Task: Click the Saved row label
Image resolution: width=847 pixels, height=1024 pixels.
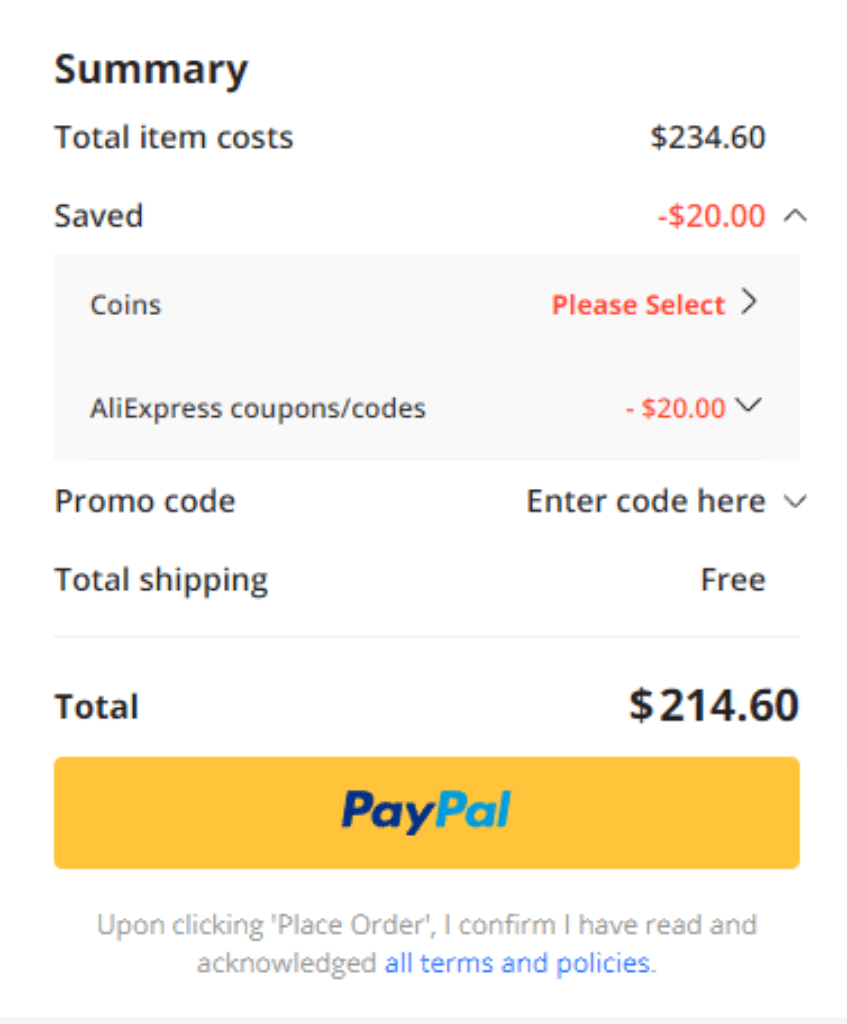Action: 99,216
